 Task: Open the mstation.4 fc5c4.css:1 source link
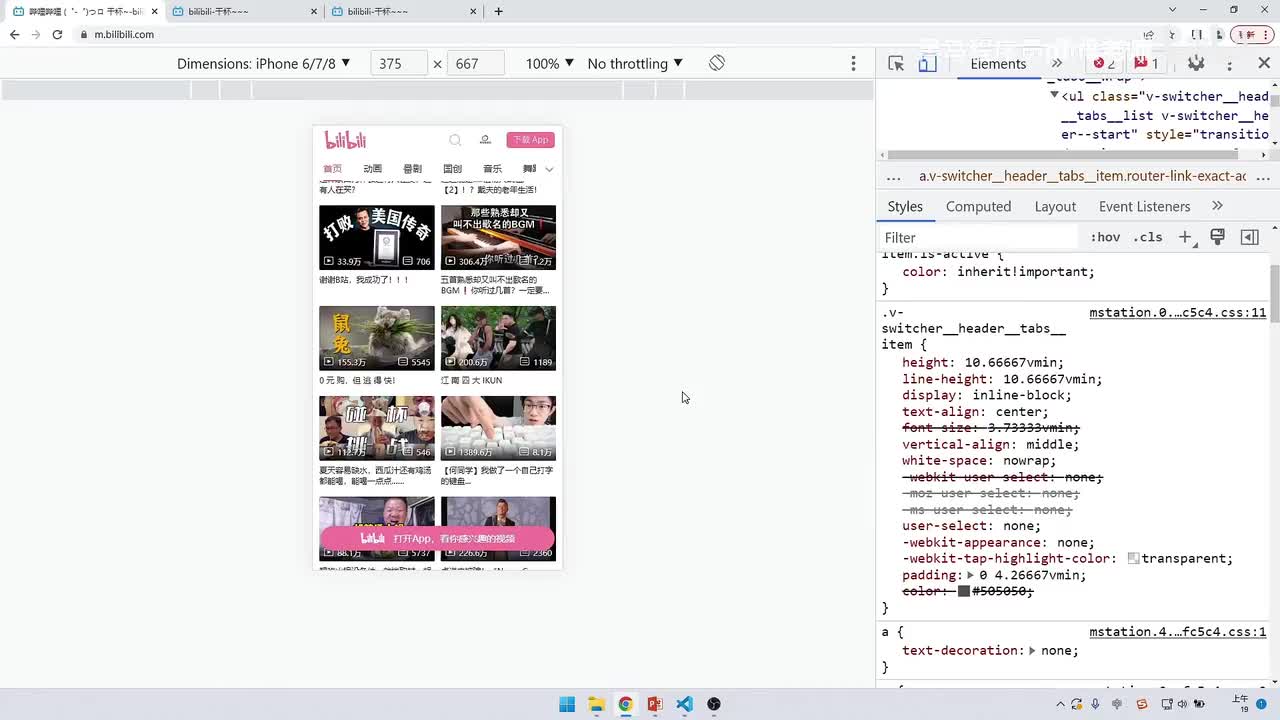click(1178, 632)
